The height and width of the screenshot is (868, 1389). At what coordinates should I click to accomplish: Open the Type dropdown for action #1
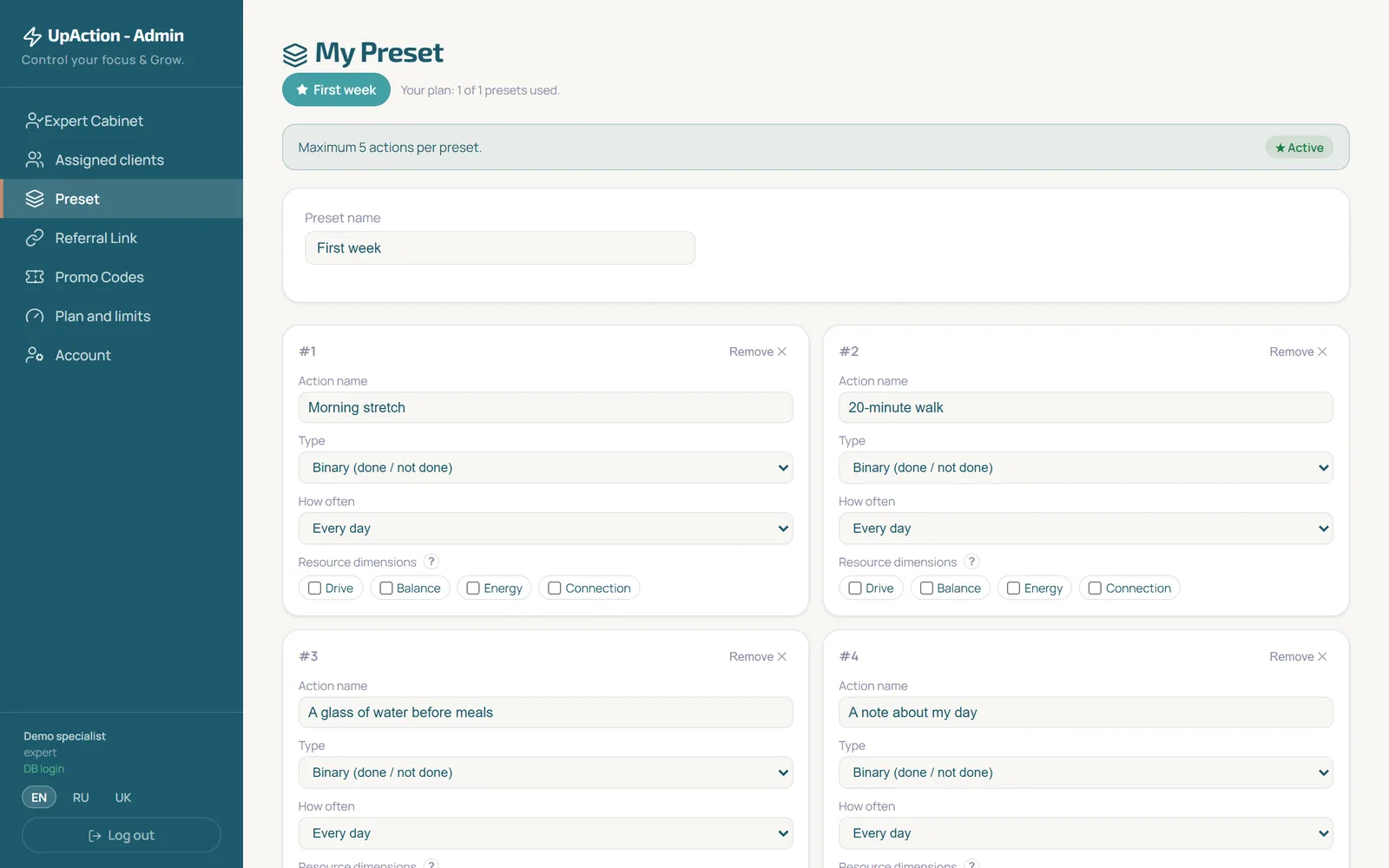[545, 467]
